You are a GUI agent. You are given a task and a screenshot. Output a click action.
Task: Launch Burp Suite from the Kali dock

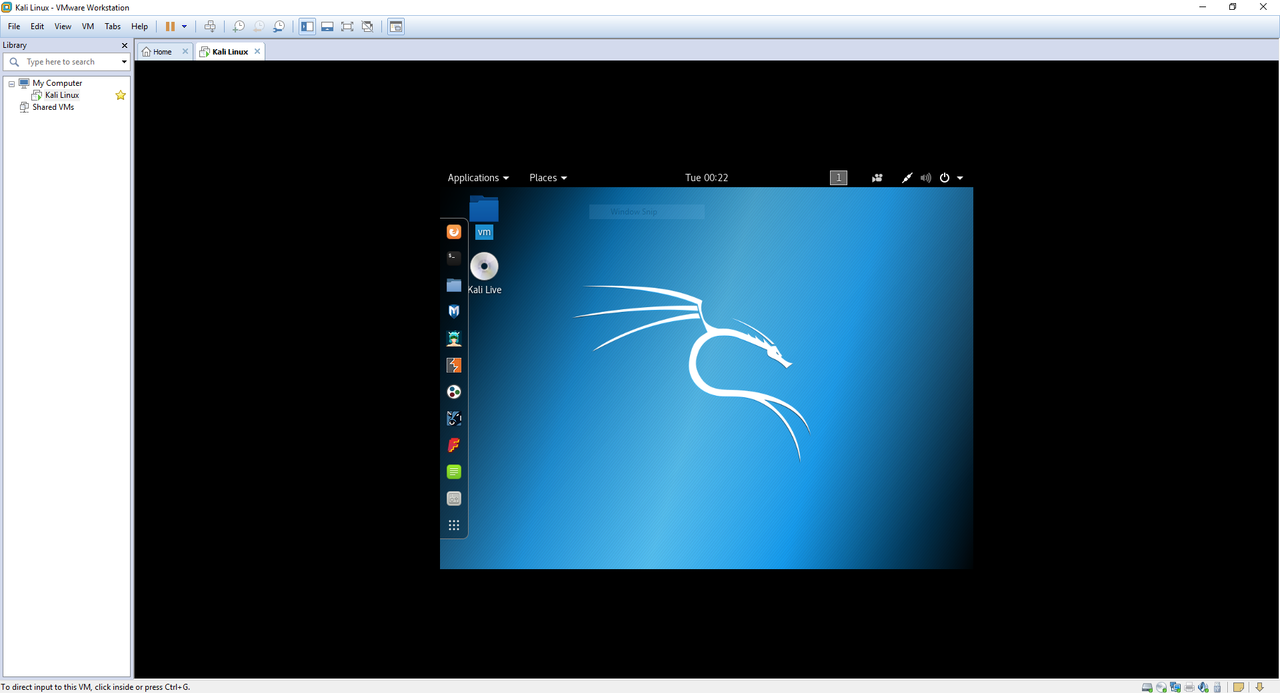[454, 365]
